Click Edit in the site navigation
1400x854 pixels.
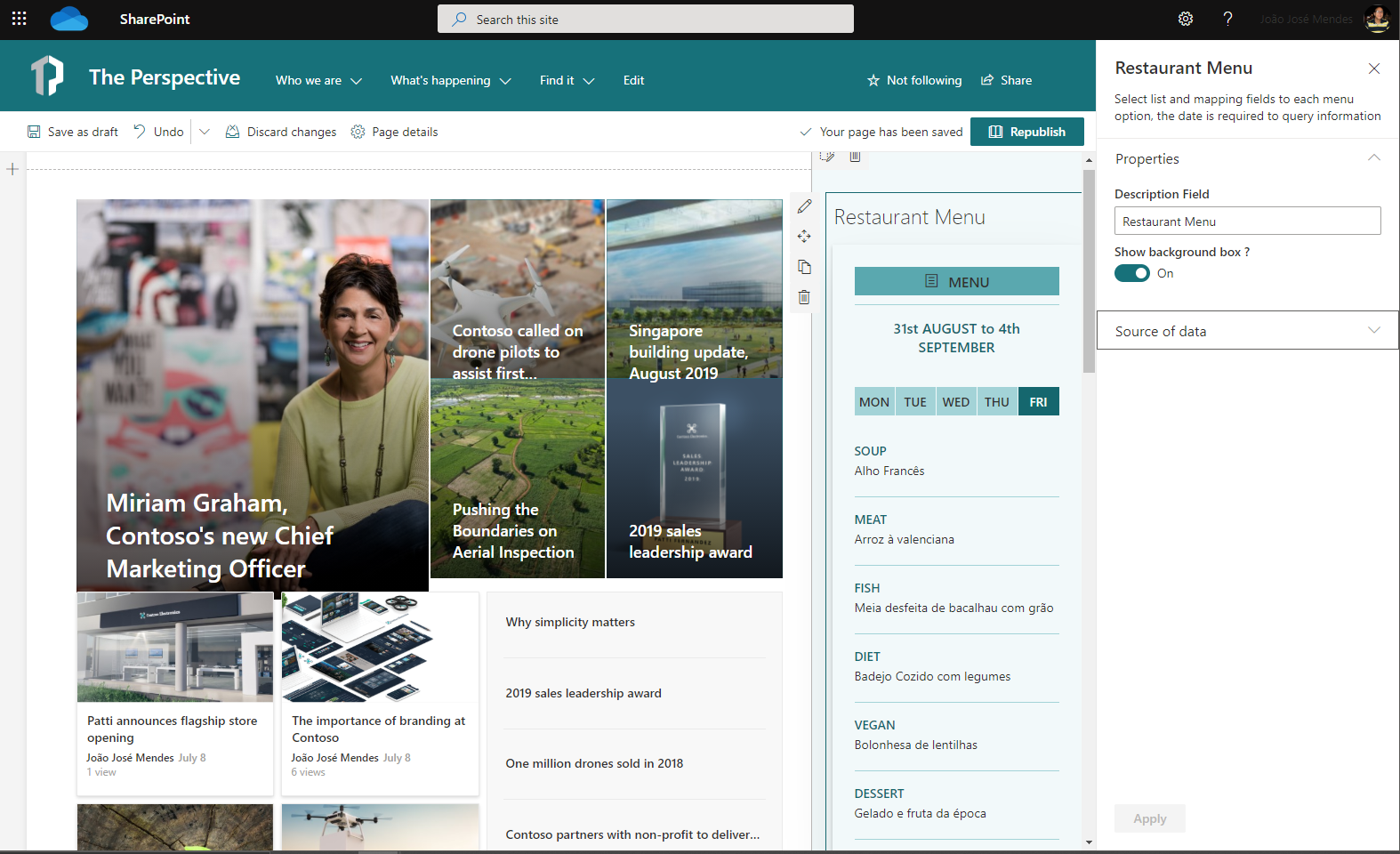(x=634, y=80)
